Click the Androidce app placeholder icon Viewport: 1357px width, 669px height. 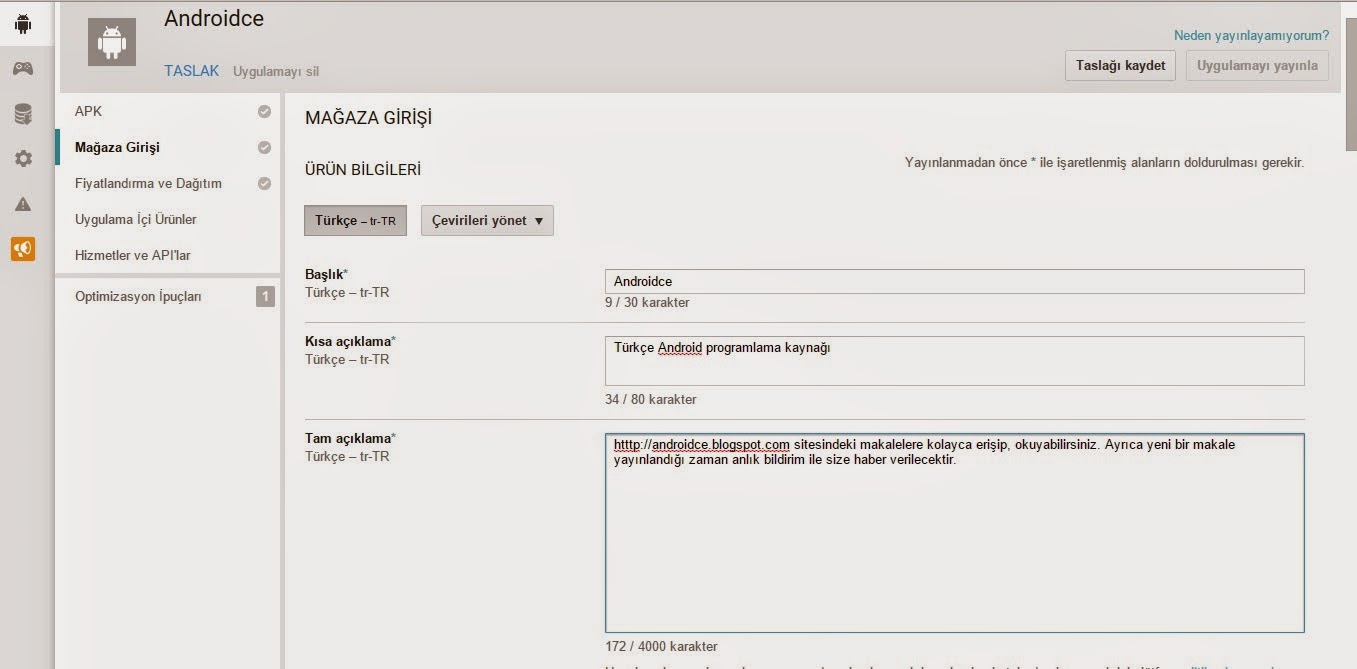[x=112, y=42]
